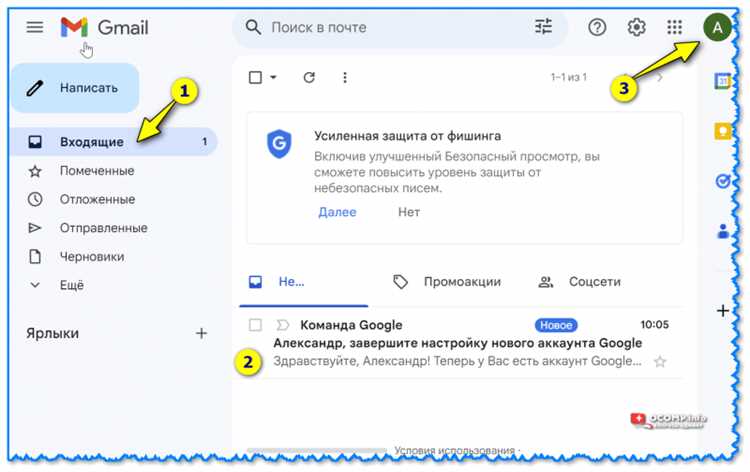Image resolution: width=750 pixels, height=472 pixels.
Task: Open the Google apps grid icon
Action: click(674, 27)
